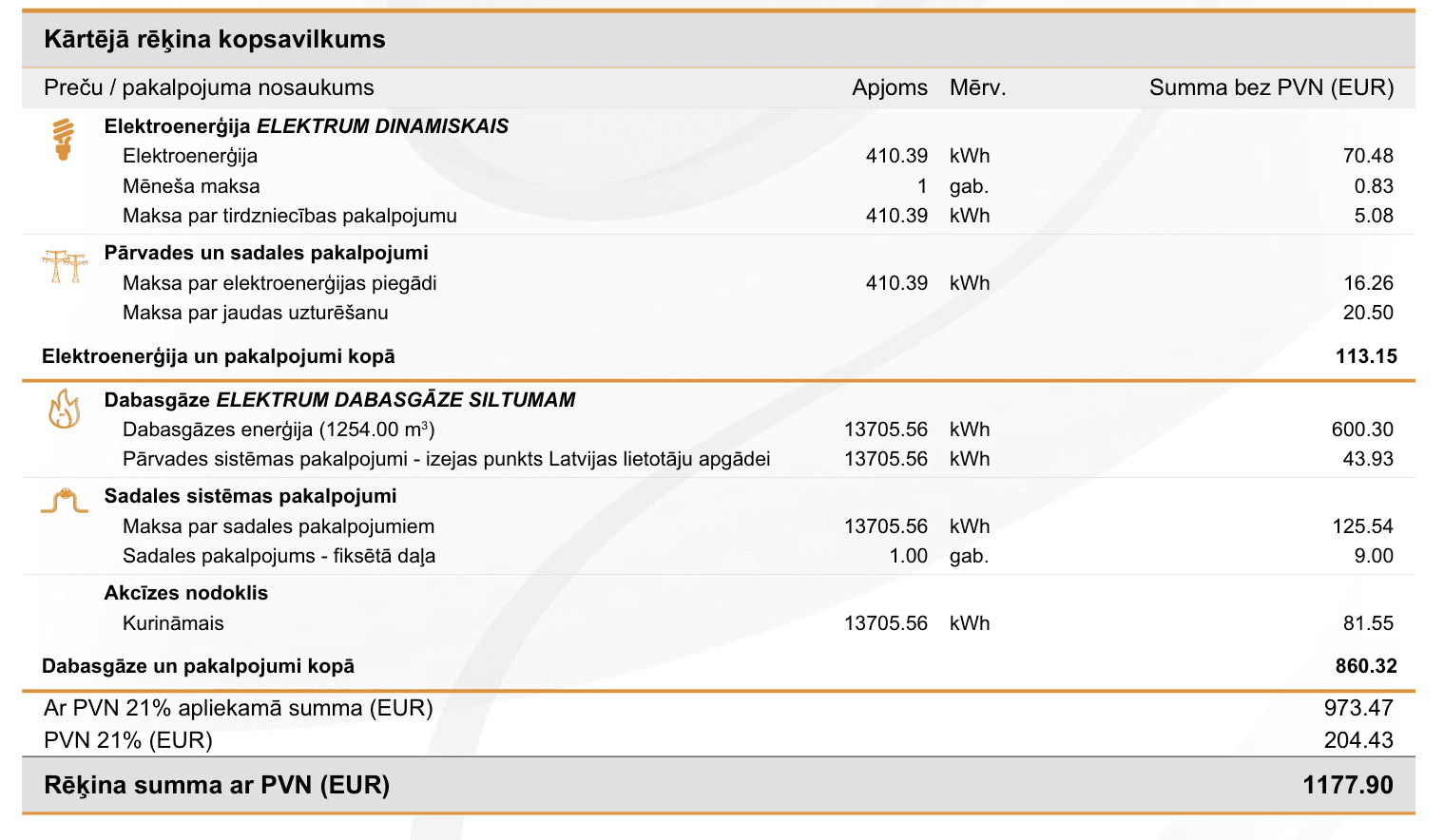The height and width of the screenshot is (840, 1444).
Task: Select 'Dabasgāzes enerģija (1254.00 m³)' row label
Action: 279,430
